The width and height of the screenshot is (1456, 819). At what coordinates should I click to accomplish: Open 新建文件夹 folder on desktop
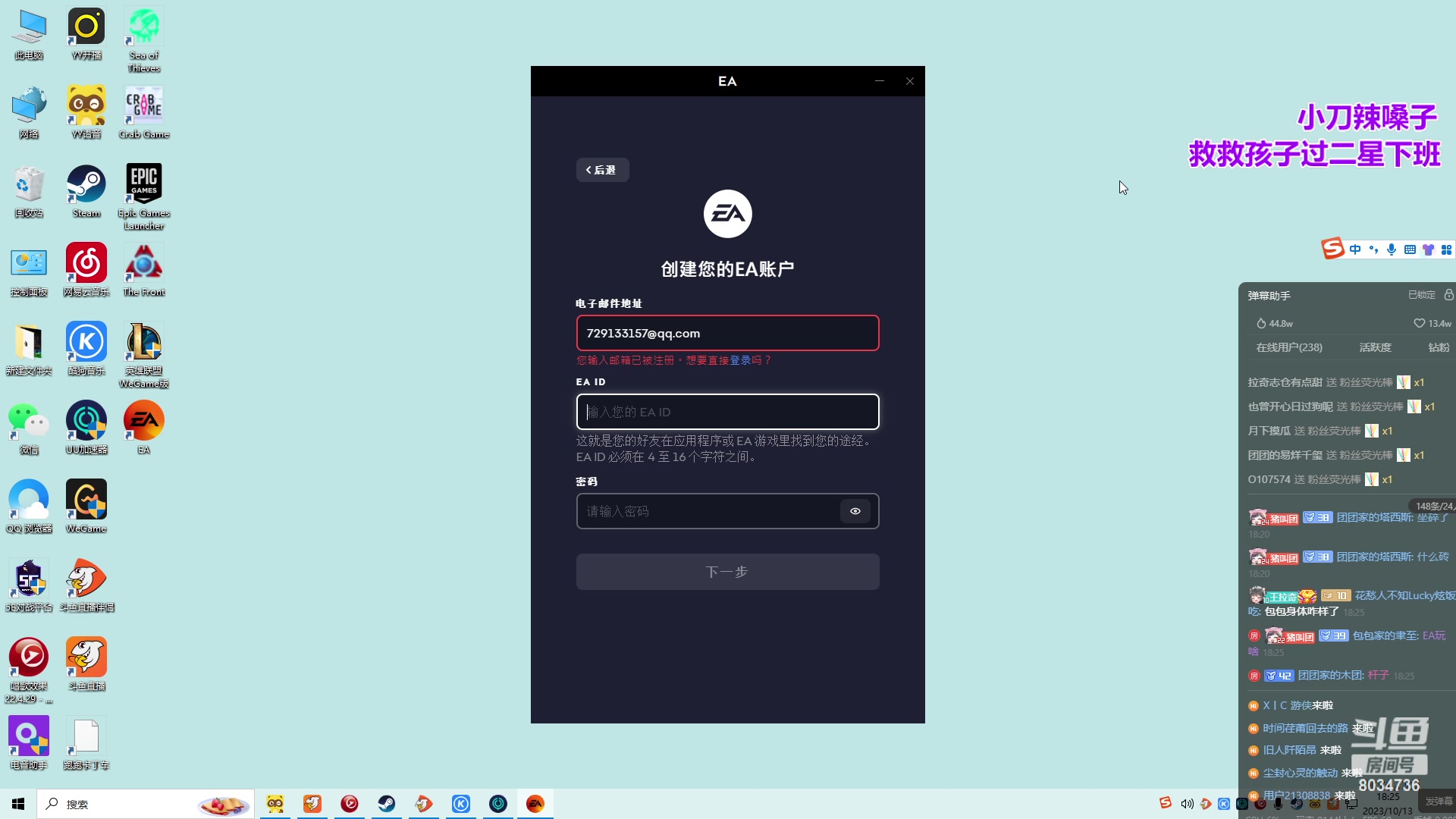point(29,350)
